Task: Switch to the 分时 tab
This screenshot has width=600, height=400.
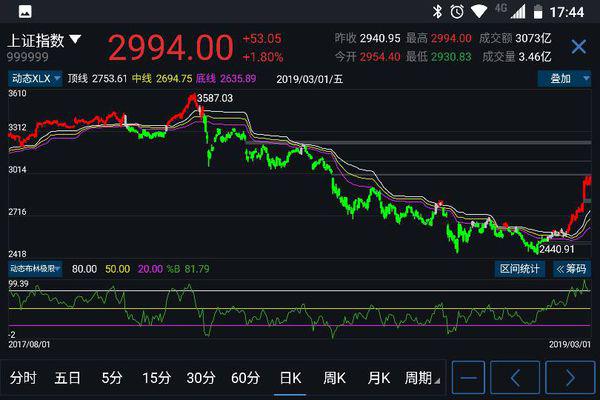Action: coord(23,378)
